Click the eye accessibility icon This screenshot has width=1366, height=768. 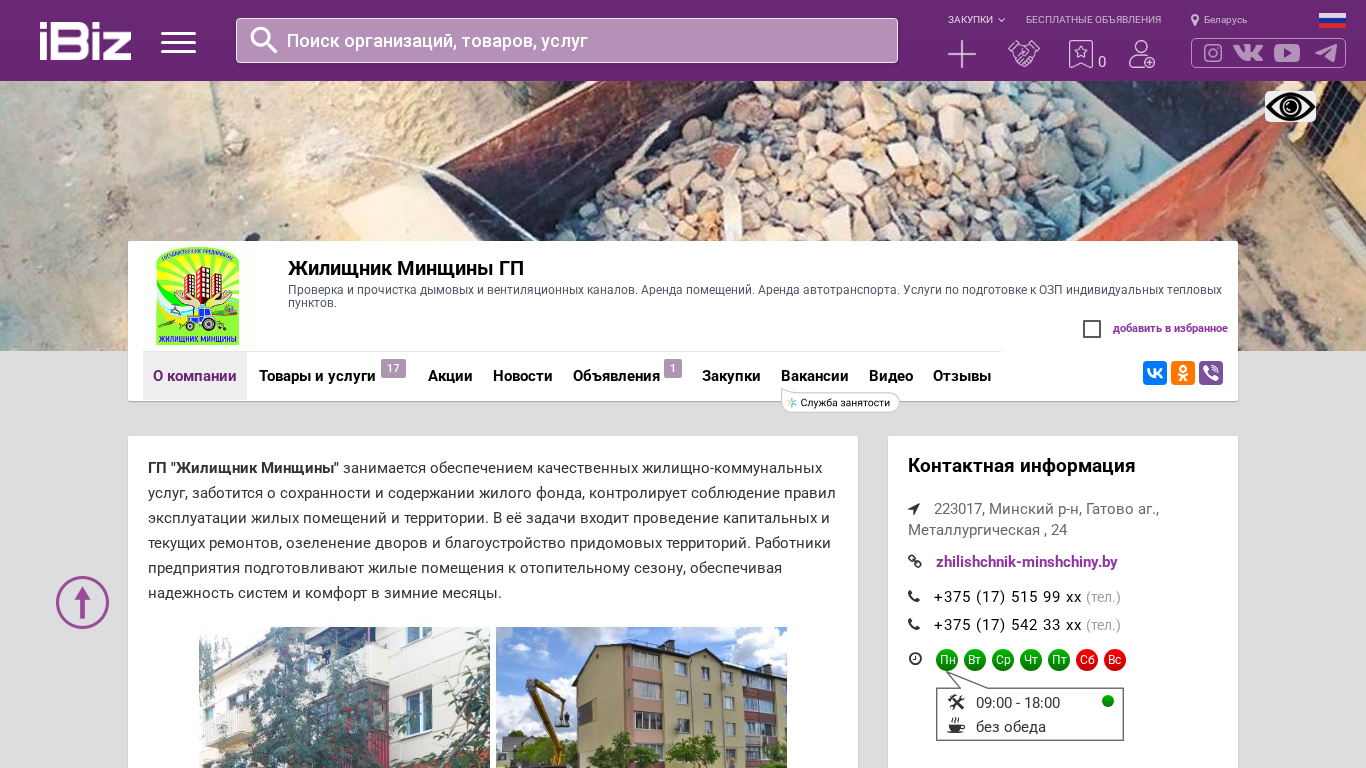(1290, 106)
